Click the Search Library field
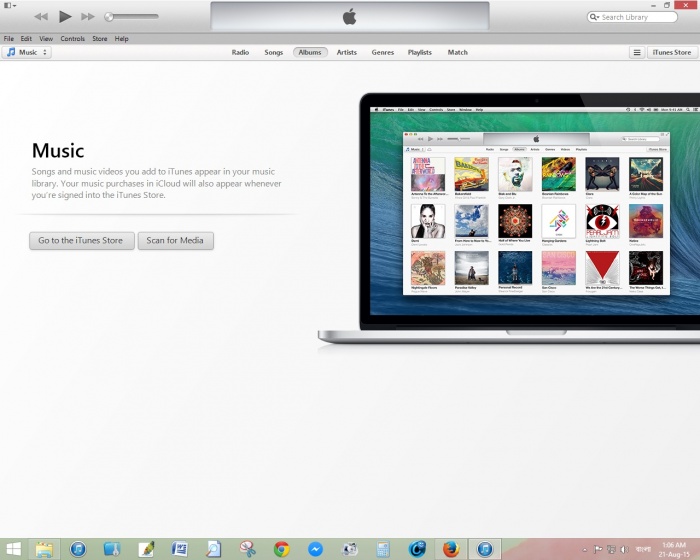Image resolution: width=700 pixels, height=560 pixels. (632, 17)
